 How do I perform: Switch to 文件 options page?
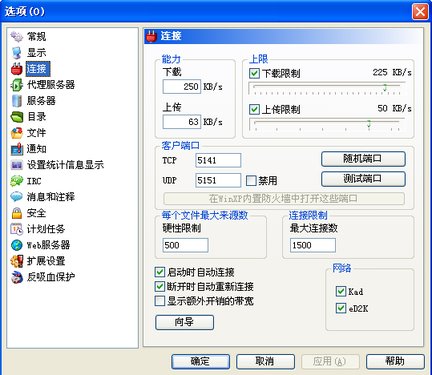pos(36,133)
